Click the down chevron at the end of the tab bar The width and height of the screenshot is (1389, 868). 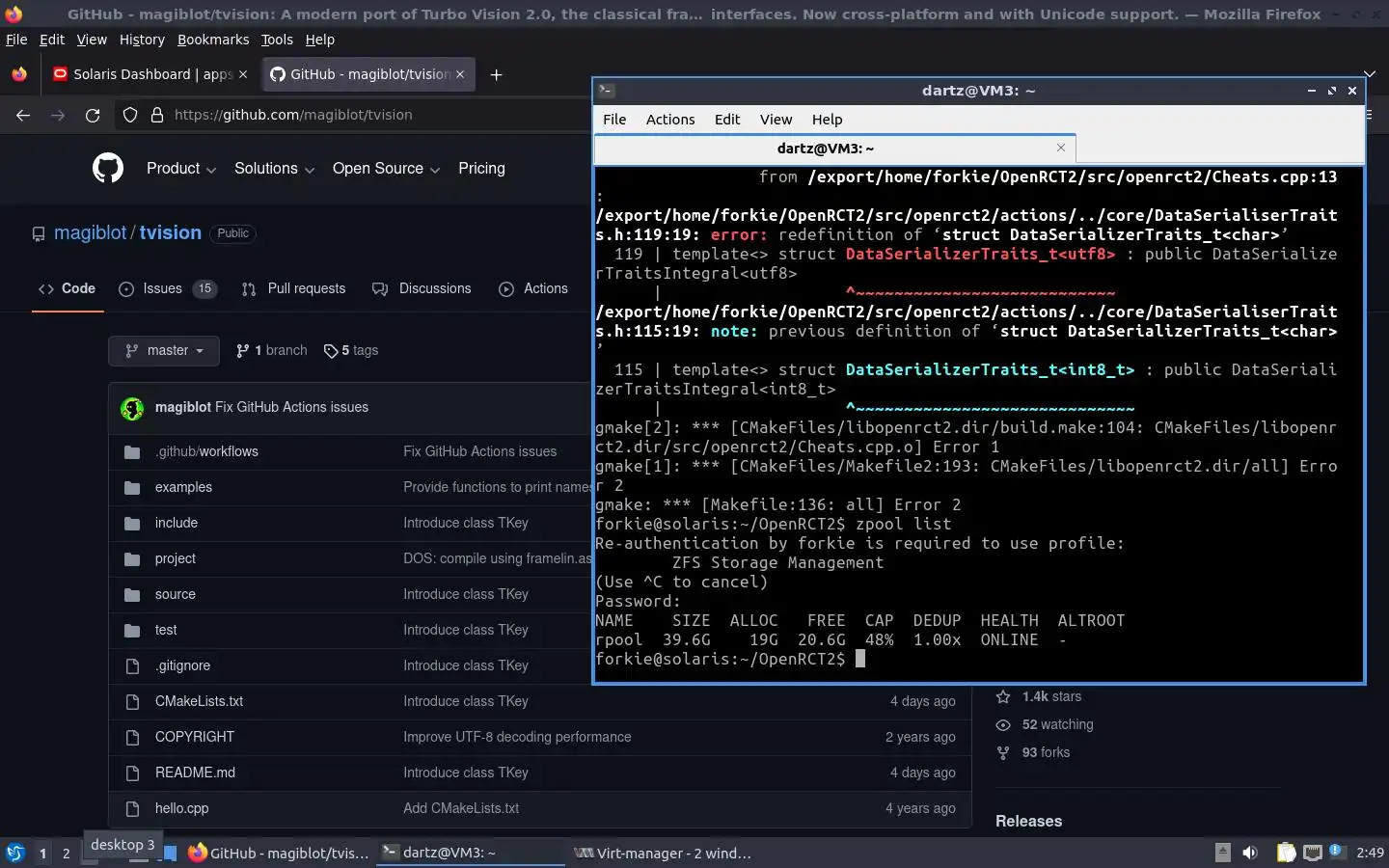click(x=1369, y=73)
